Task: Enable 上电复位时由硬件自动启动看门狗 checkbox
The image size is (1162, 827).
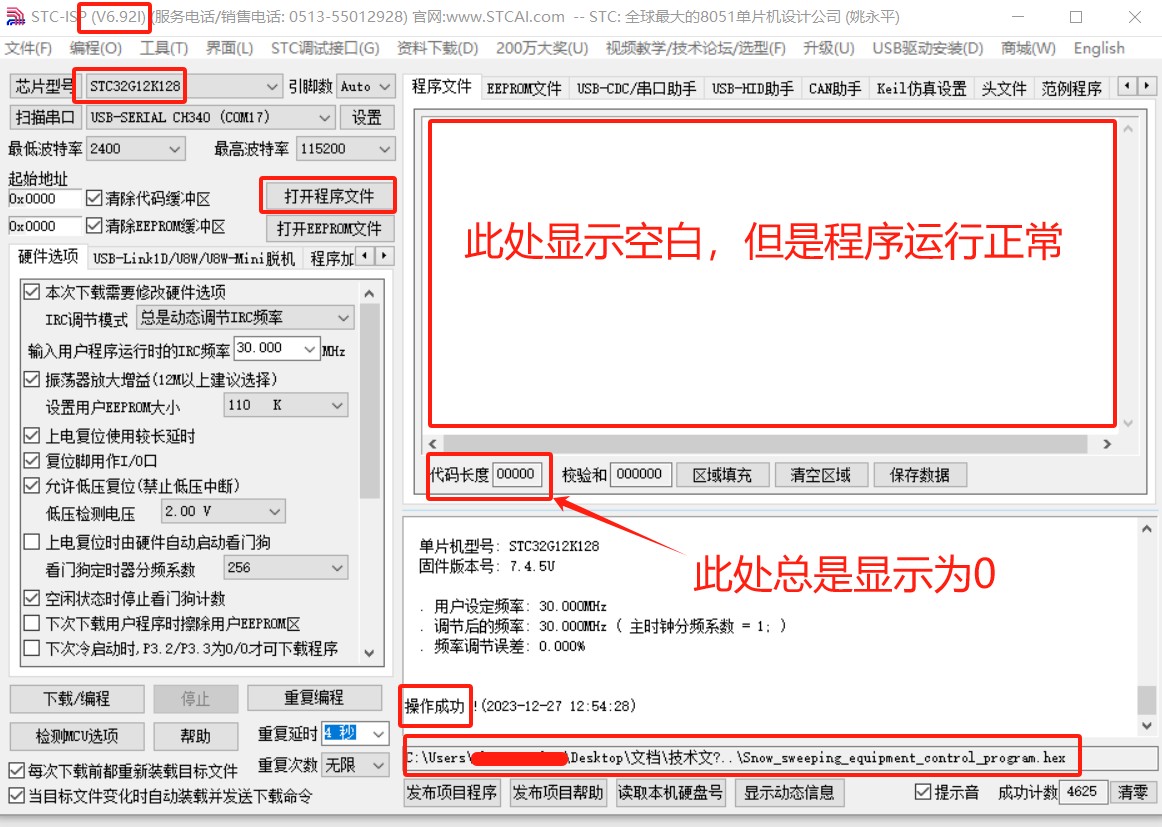Action: tap(31, 542)
